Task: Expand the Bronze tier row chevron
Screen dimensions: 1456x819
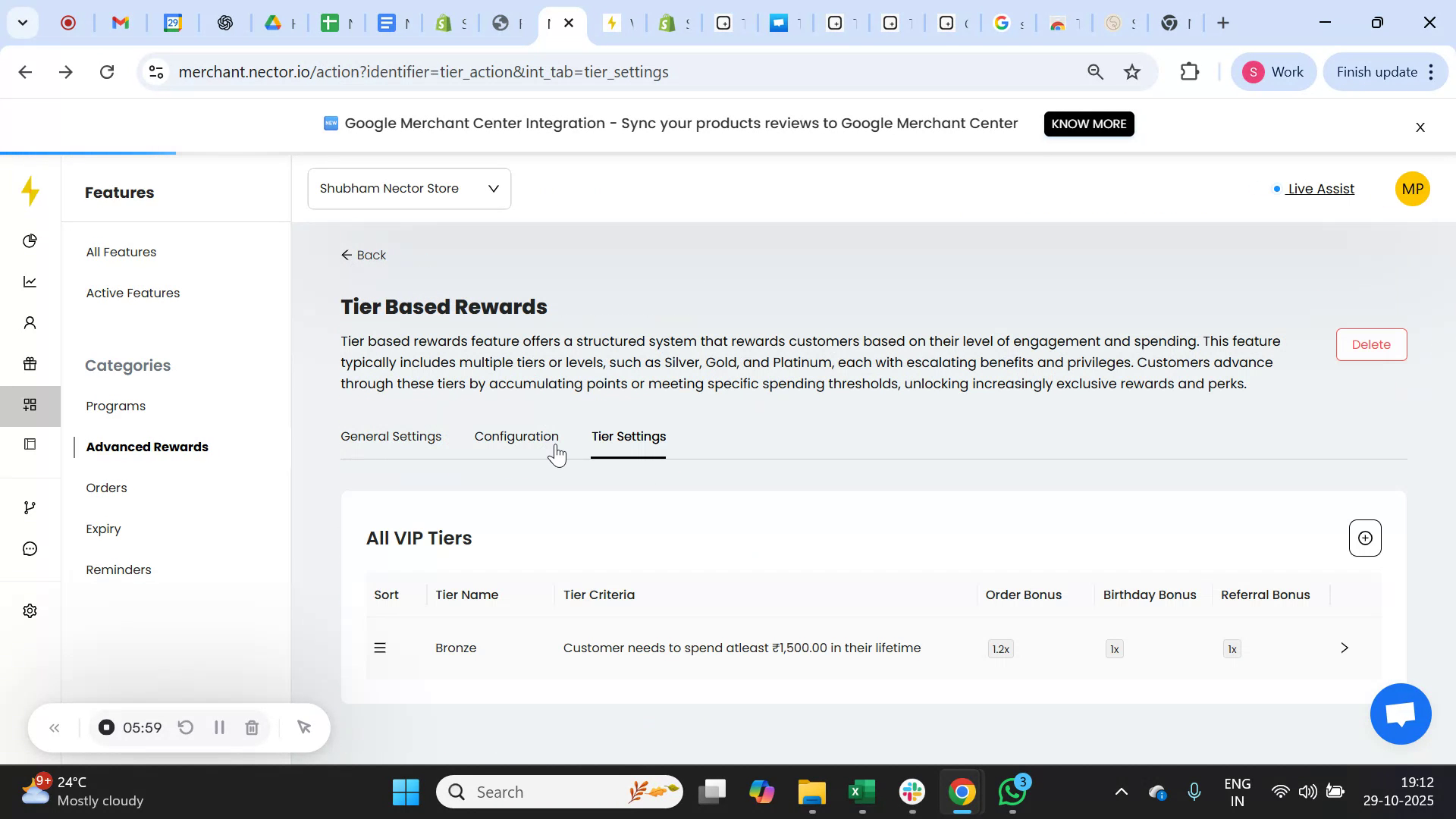Action: [x=1344, y=648]
